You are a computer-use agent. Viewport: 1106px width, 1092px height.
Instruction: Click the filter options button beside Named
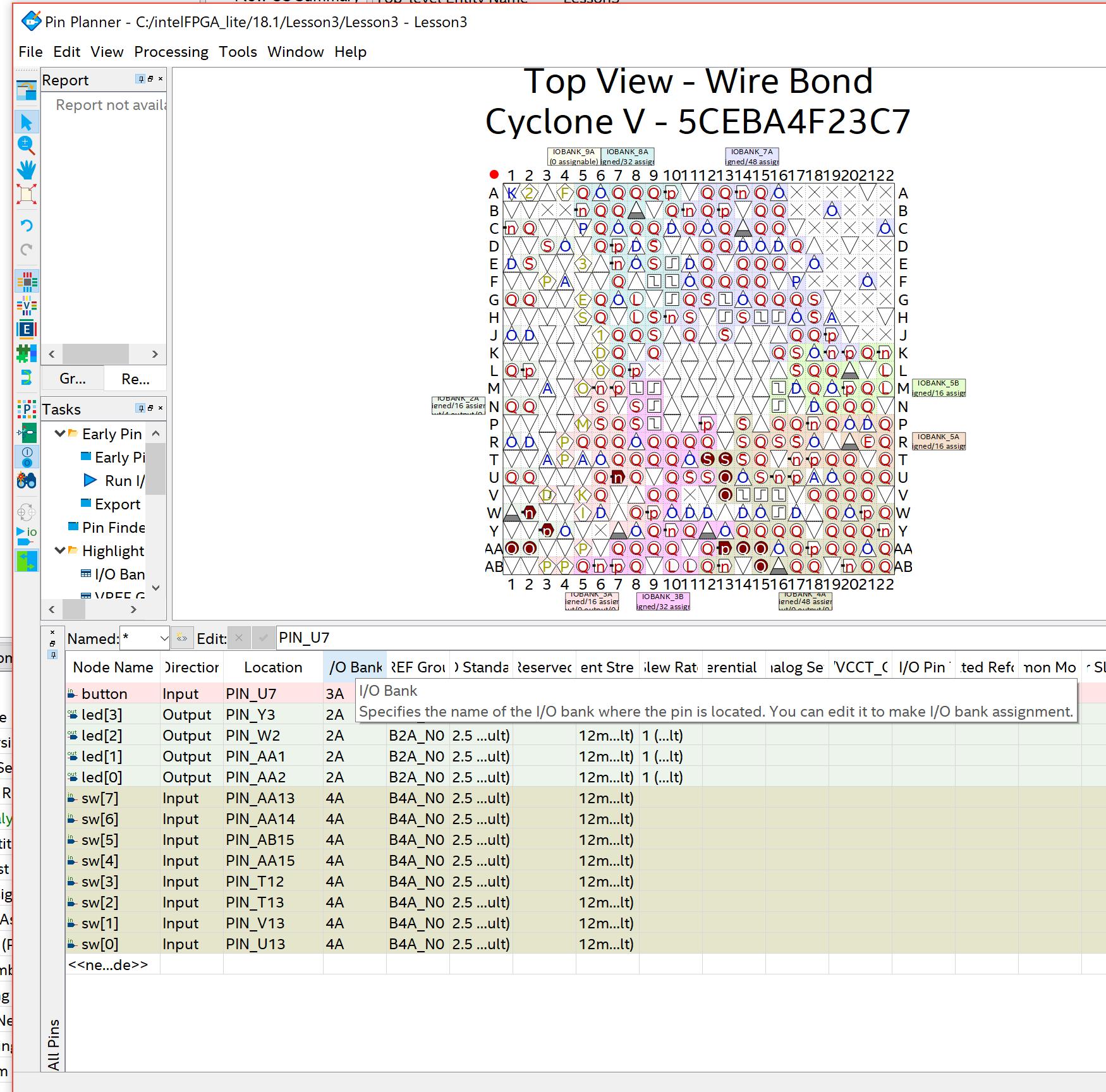click(182, 638)
